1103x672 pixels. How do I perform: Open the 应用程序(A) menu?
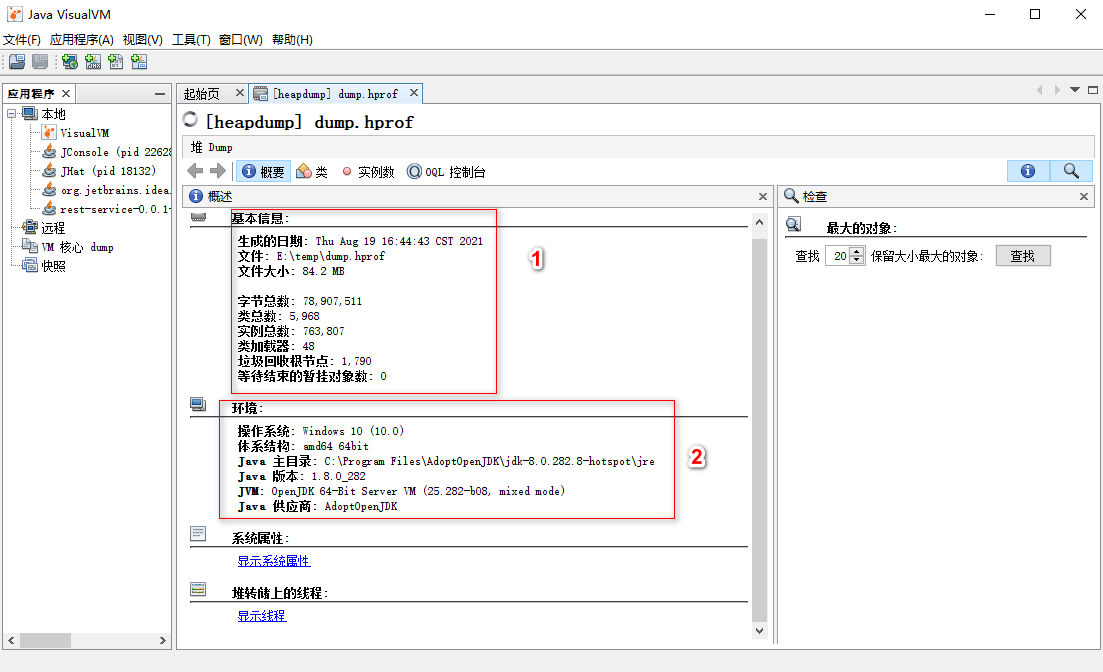[82, 39]
